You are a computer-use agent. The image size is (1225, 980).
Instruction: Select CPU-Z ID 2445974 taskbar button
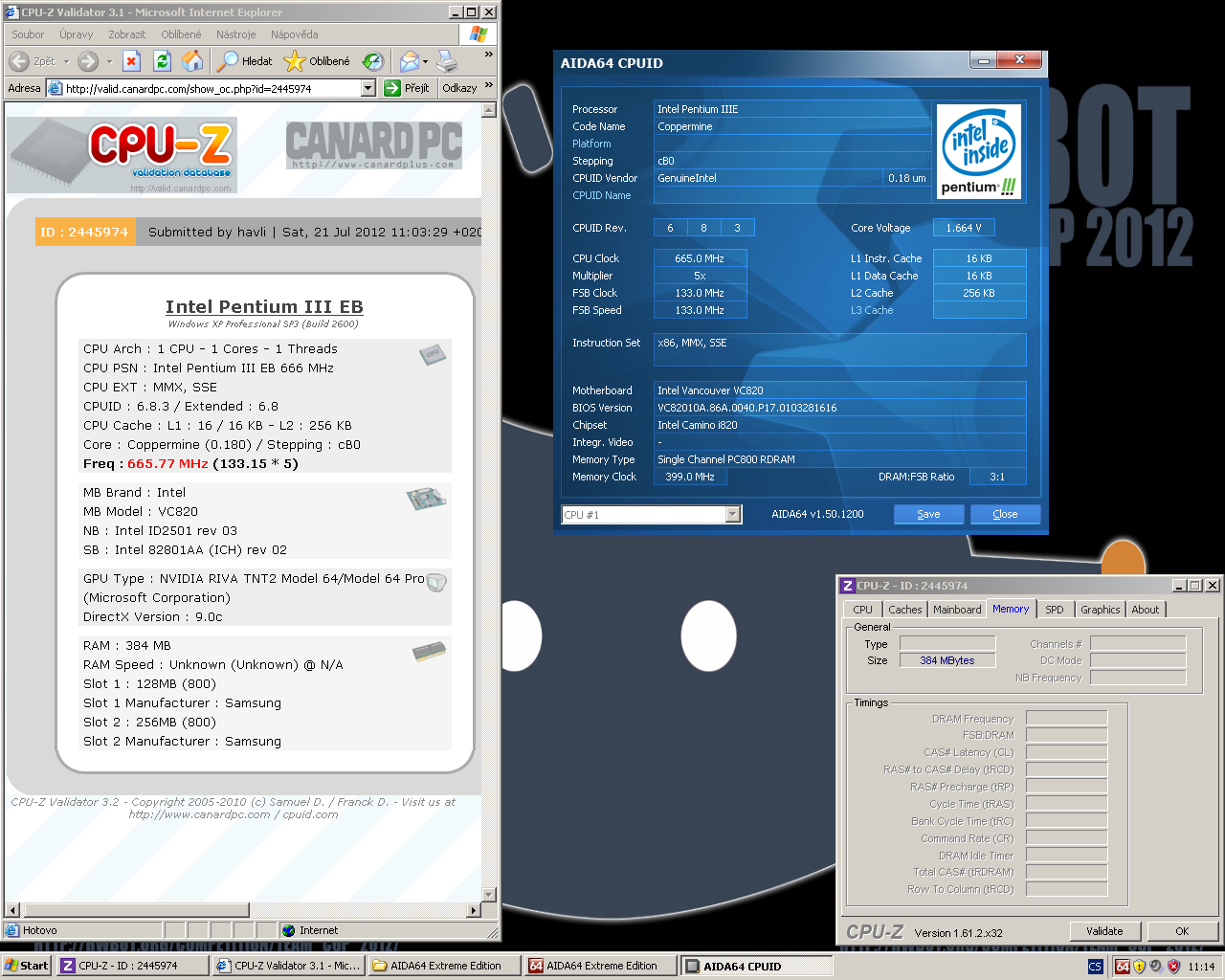coord(133,966)
